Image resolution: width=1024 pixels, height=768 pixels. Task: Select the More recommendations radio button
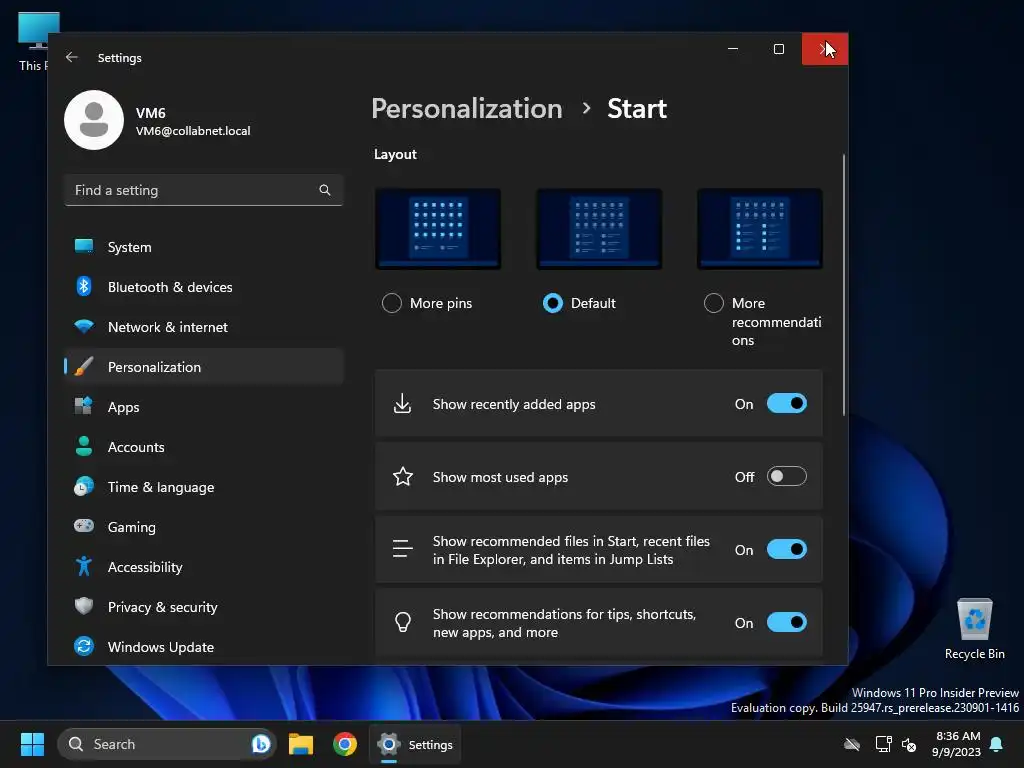pyautogui.click(x=714, y=303)
